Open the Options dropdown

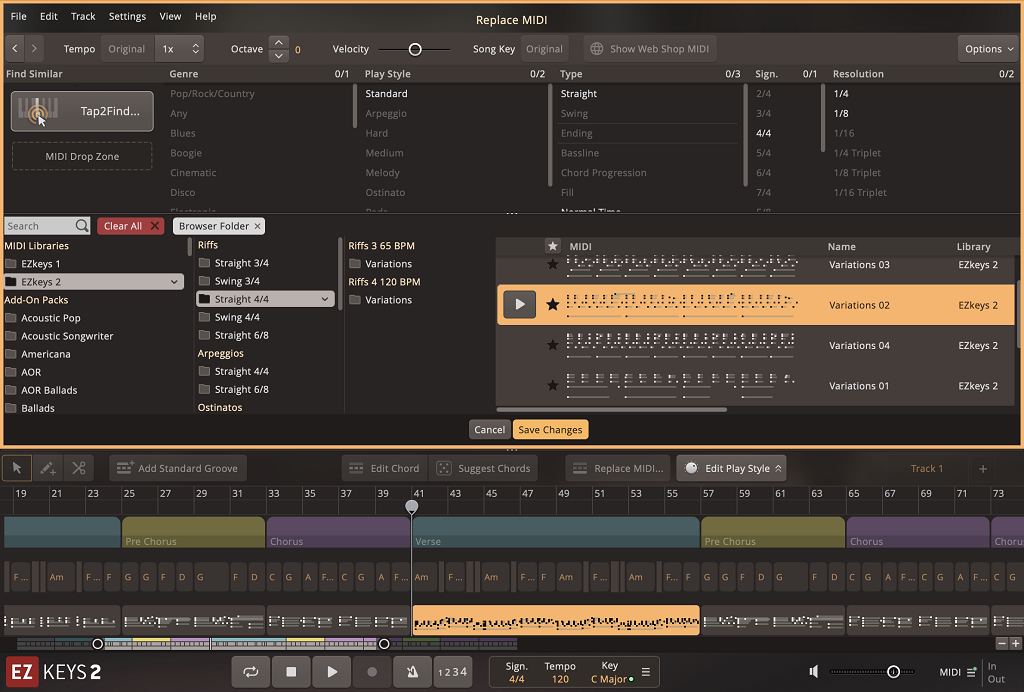click(x=989, y=49)
